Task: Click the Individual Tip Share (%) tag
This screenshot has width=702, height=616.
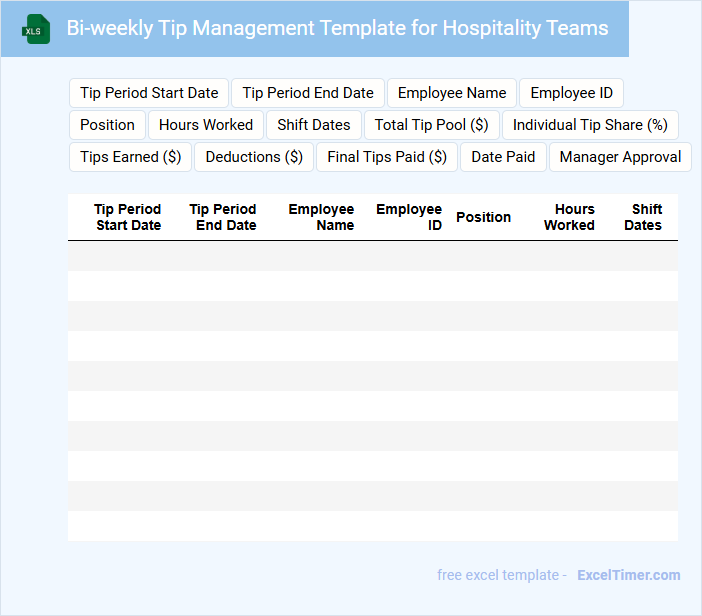Action: pyautogui.click(x=590, y=125)
